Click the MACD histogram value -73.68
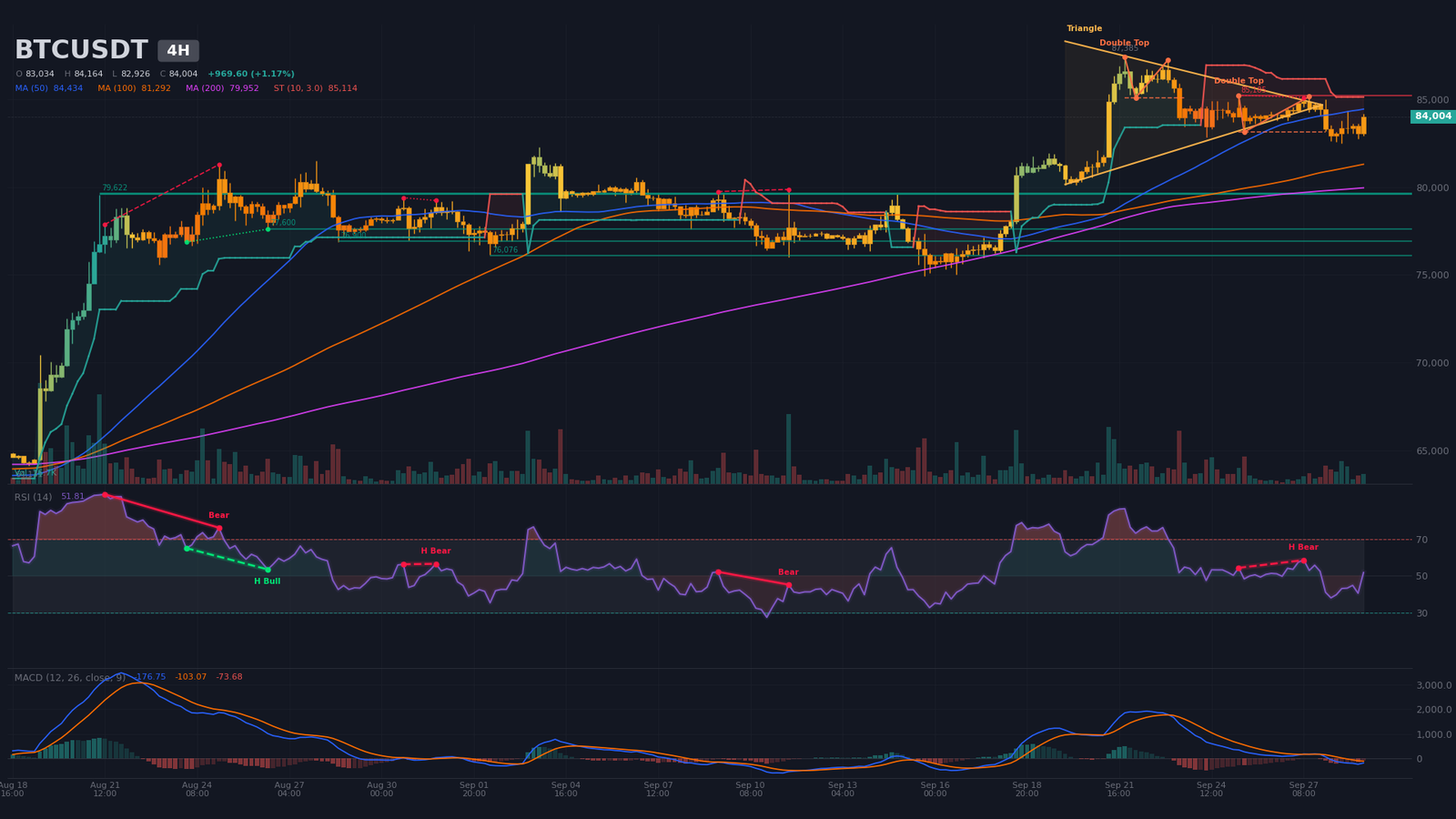Screen dimensions: 1456x819 [x=229, y=677]
